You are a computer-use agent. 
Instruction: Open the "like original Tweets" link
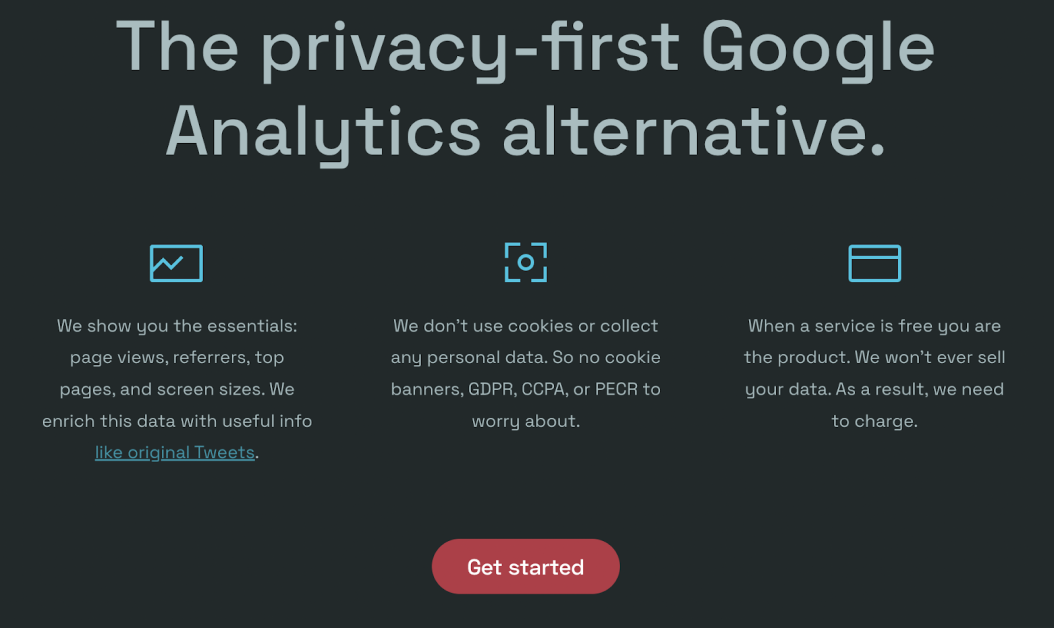point(175,453)
